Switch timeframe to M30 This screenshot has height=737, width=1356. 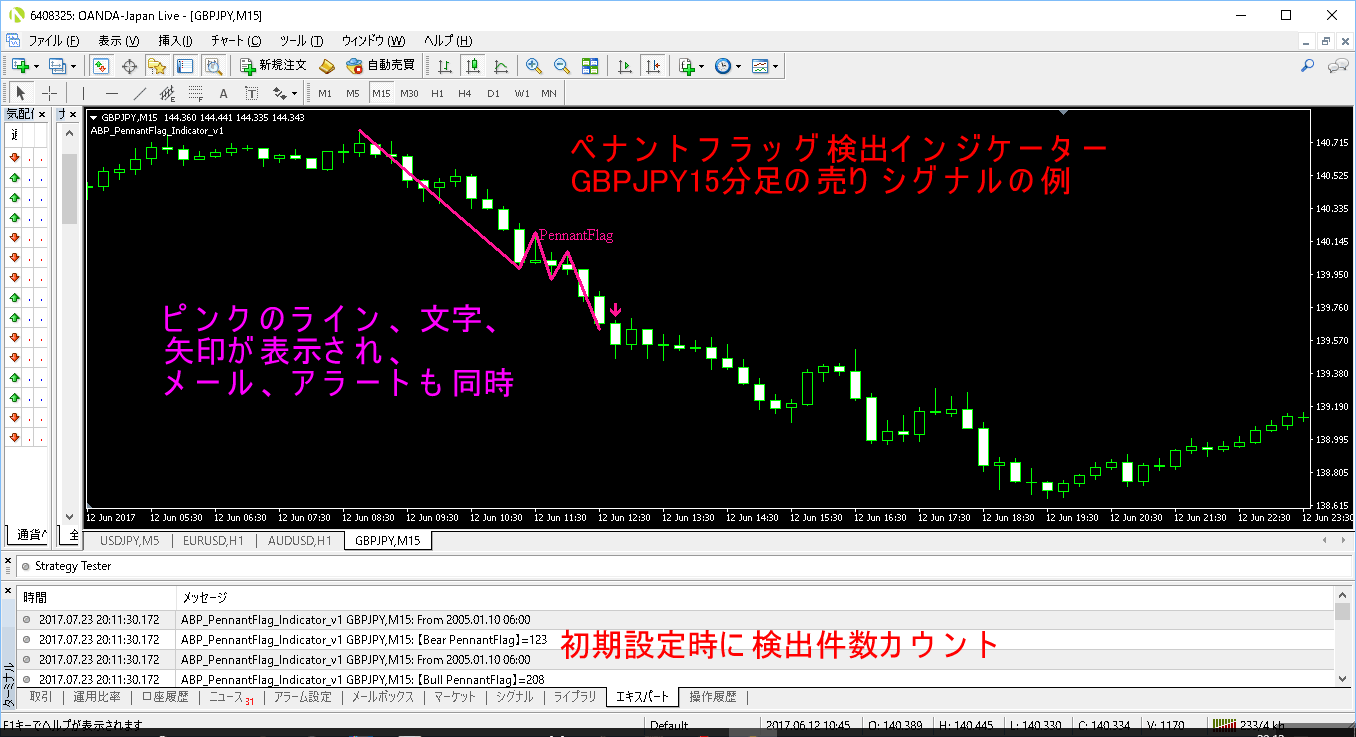pyautogui.click(x=409, y=93)
